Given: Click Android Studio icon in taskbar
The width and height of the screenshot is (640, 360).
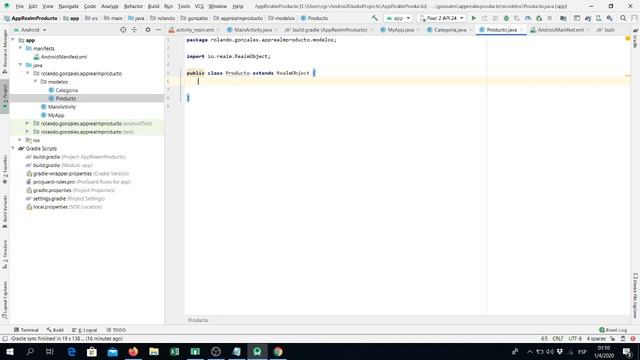Looking at the screenshot, I should tap(257, 351).
